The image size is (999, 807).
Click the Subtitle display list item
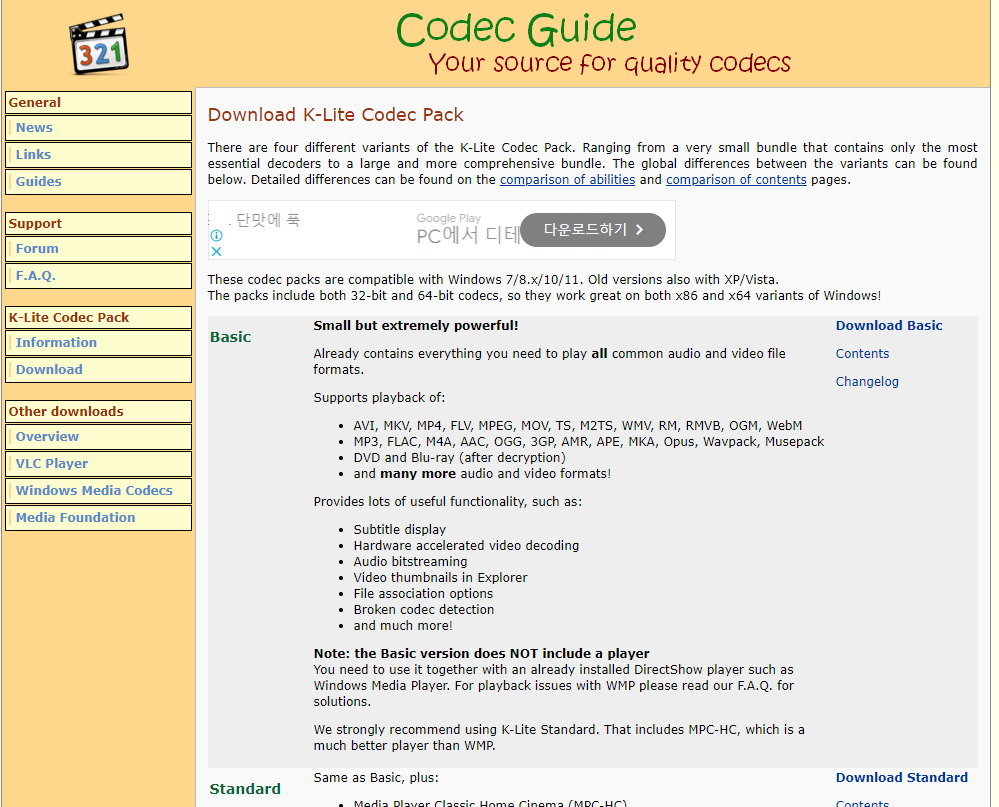399,529
